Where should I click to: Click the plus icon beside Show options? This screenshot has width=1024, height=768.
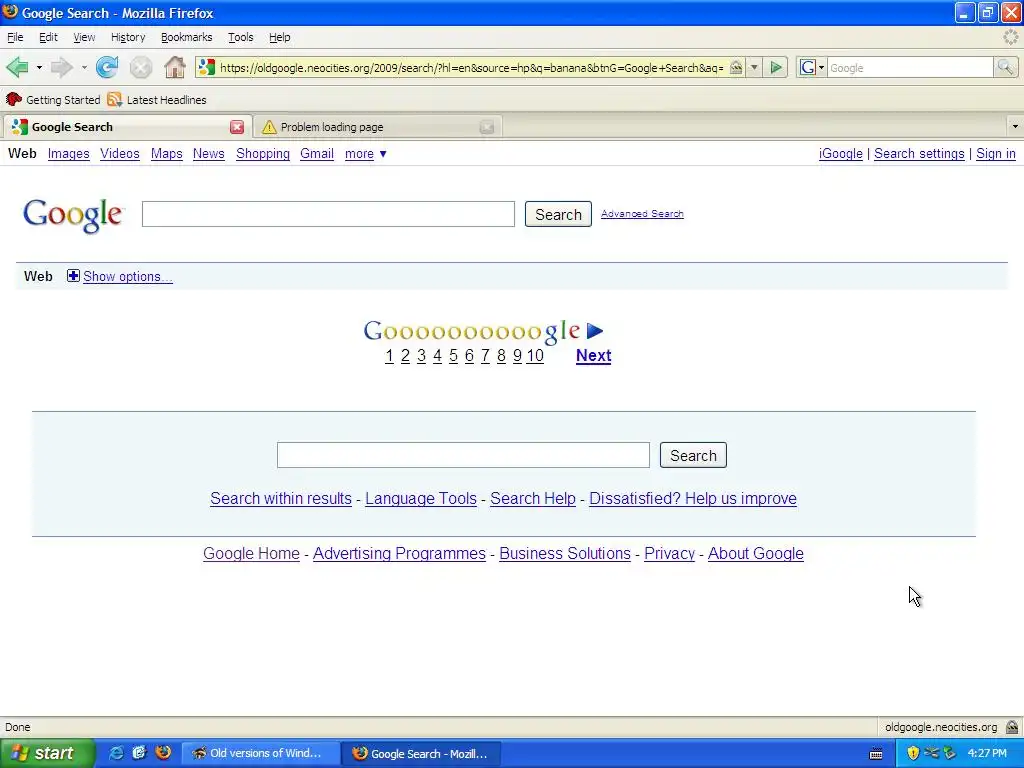point(73,276)
